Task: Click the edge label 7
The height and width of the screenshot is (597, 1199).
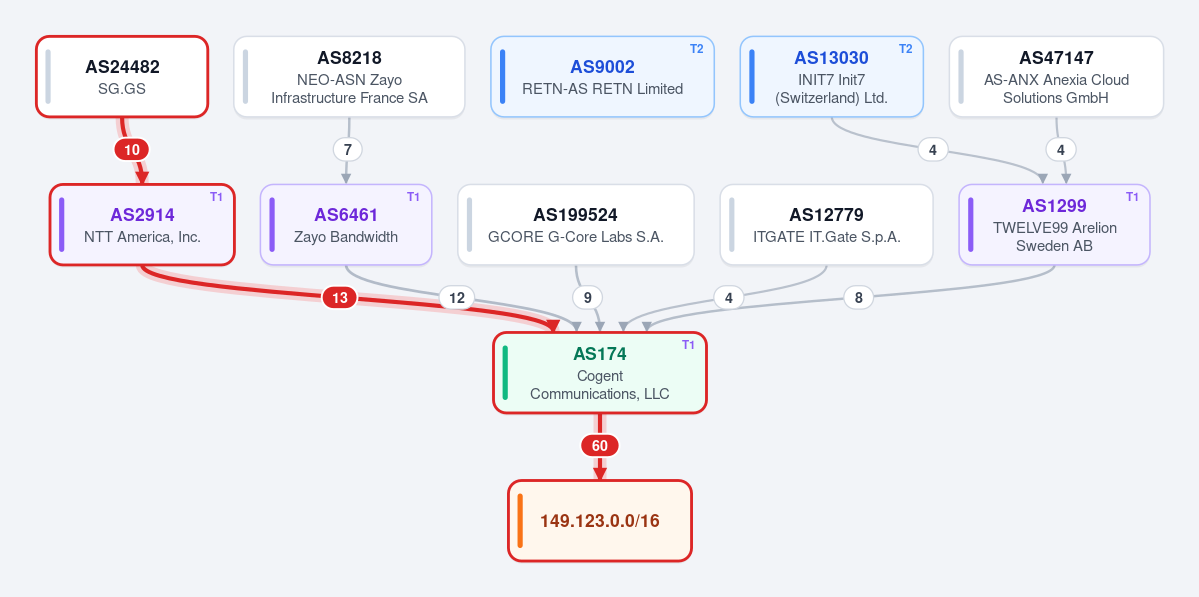Action: pyautogui.click(x=348, y=150)
